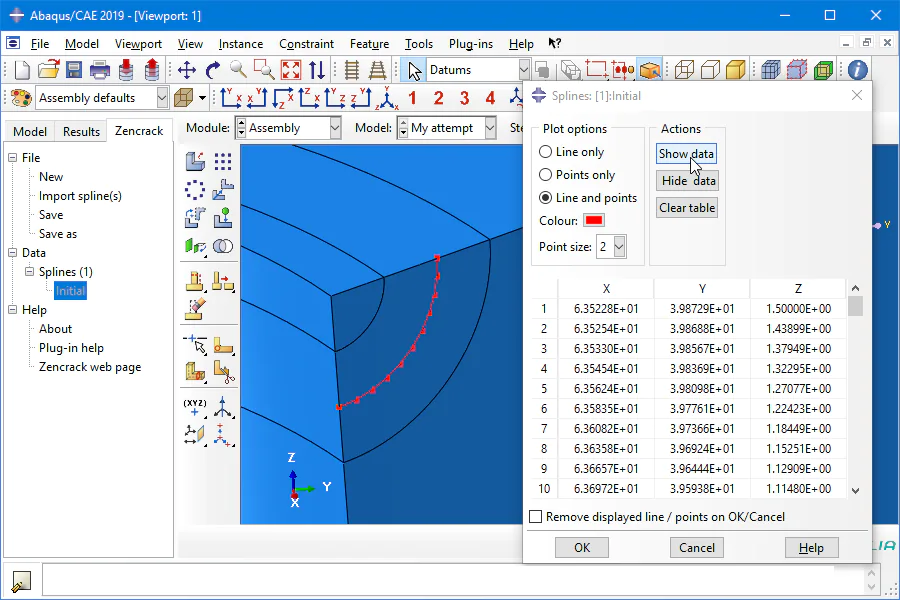Select the Magnify view tool
The width and height of the screenshot is (900, 600).
pos(238,70)
